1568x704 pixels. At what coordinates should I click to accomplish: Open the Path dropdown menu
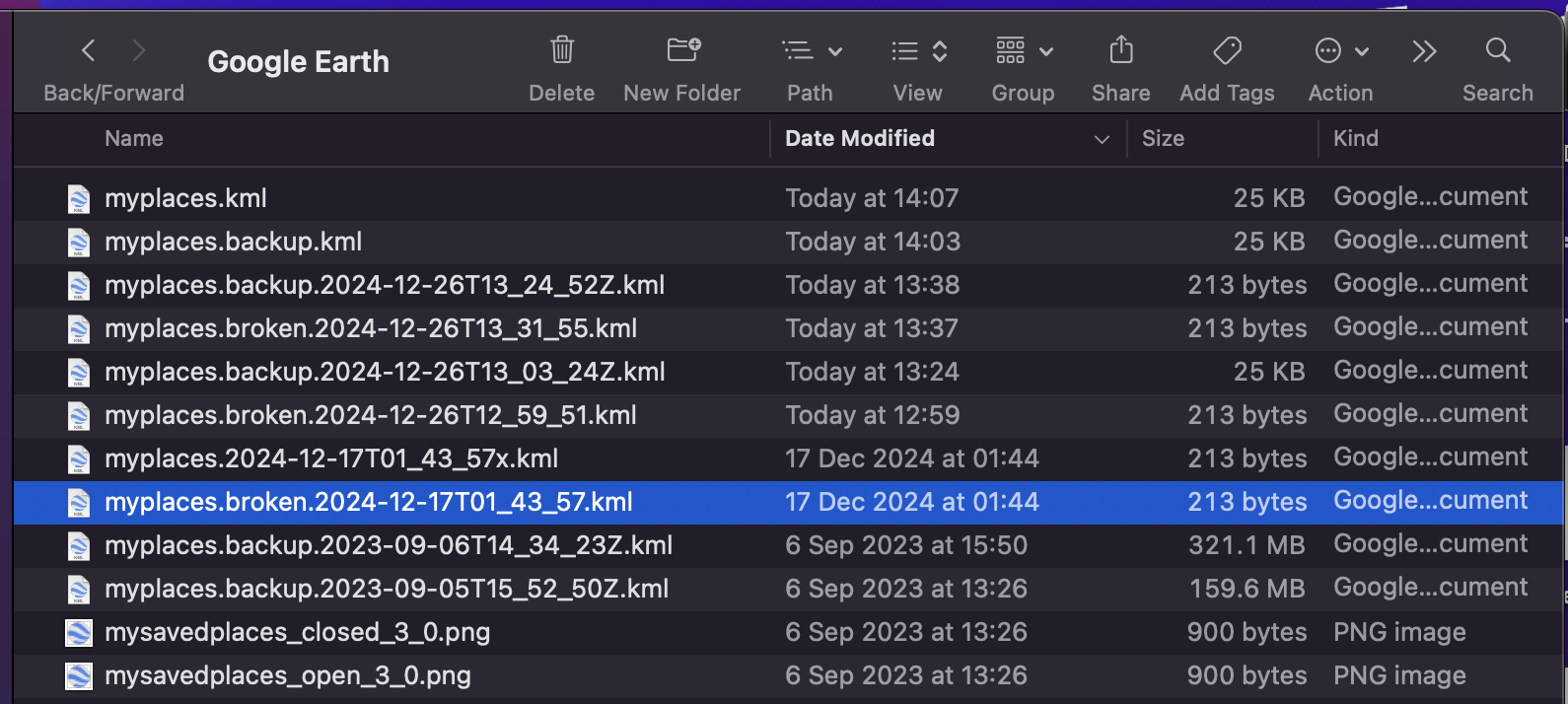(812, 51)
